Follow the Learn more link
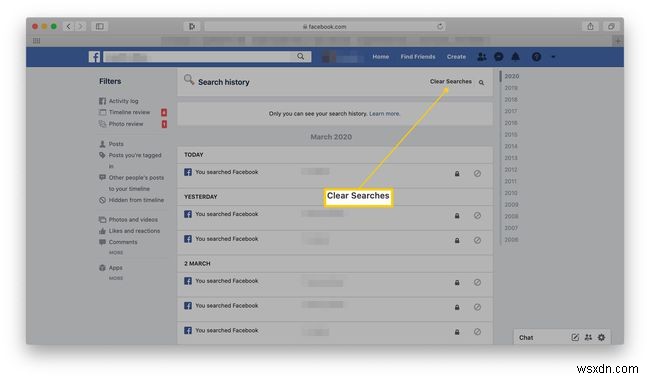 [x=385, y=114]
